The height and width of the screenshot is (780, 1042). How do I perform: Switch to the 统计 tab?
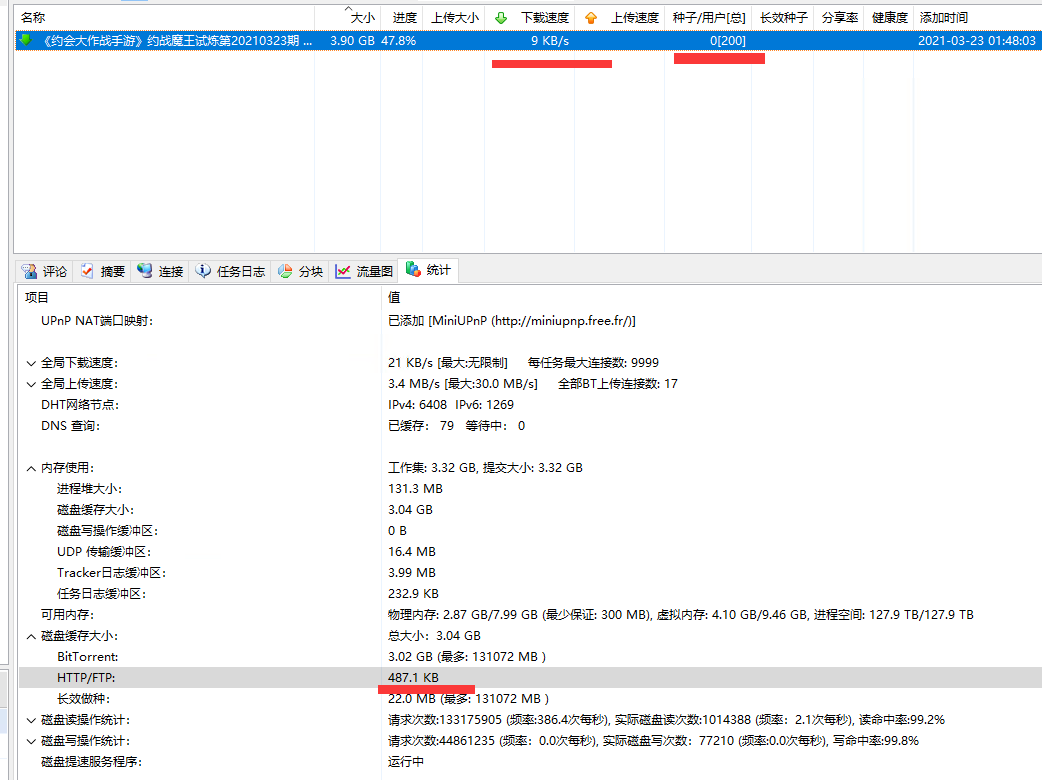[428, 270]
